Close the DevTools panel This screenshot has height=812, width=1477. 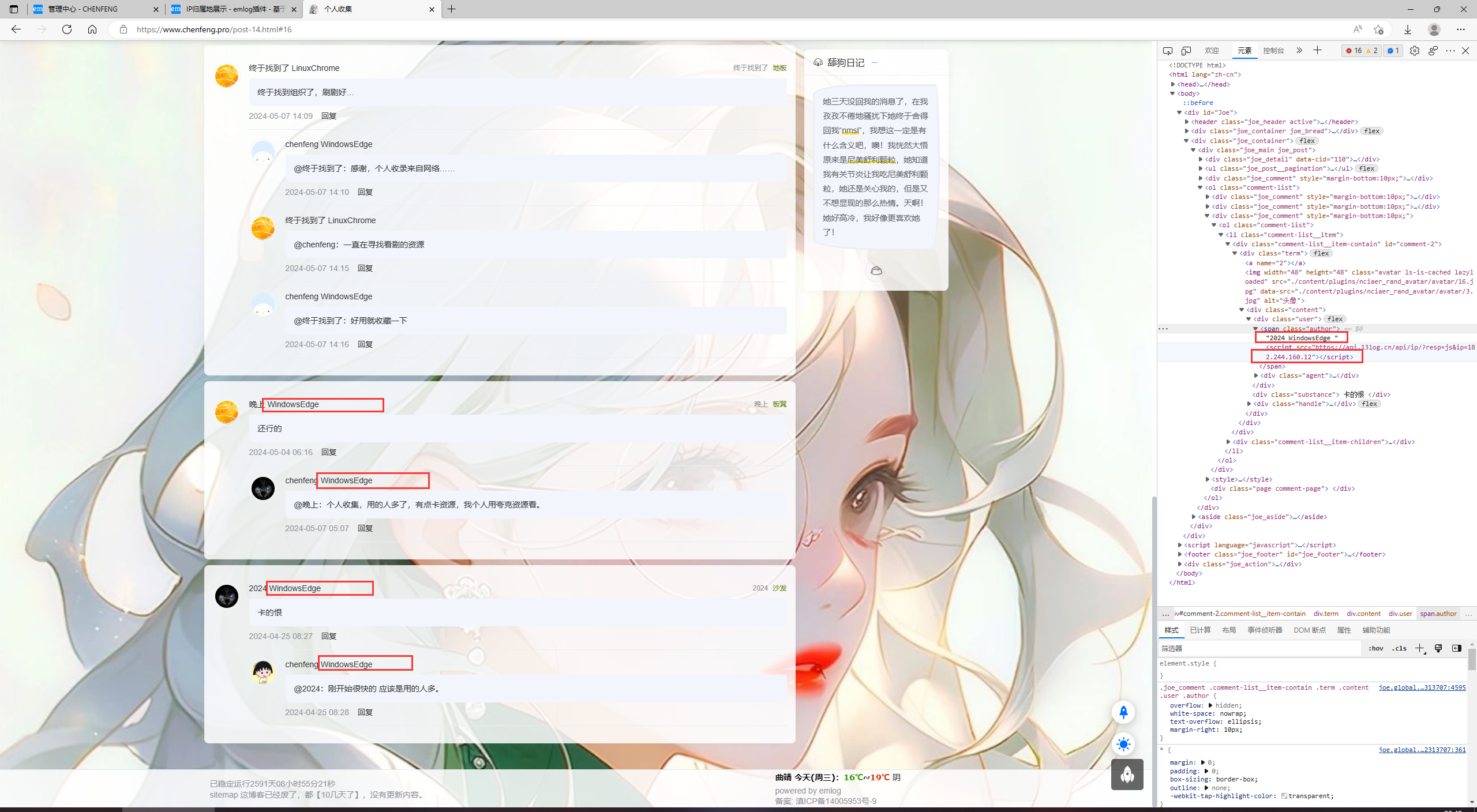tap(1465, 51)
